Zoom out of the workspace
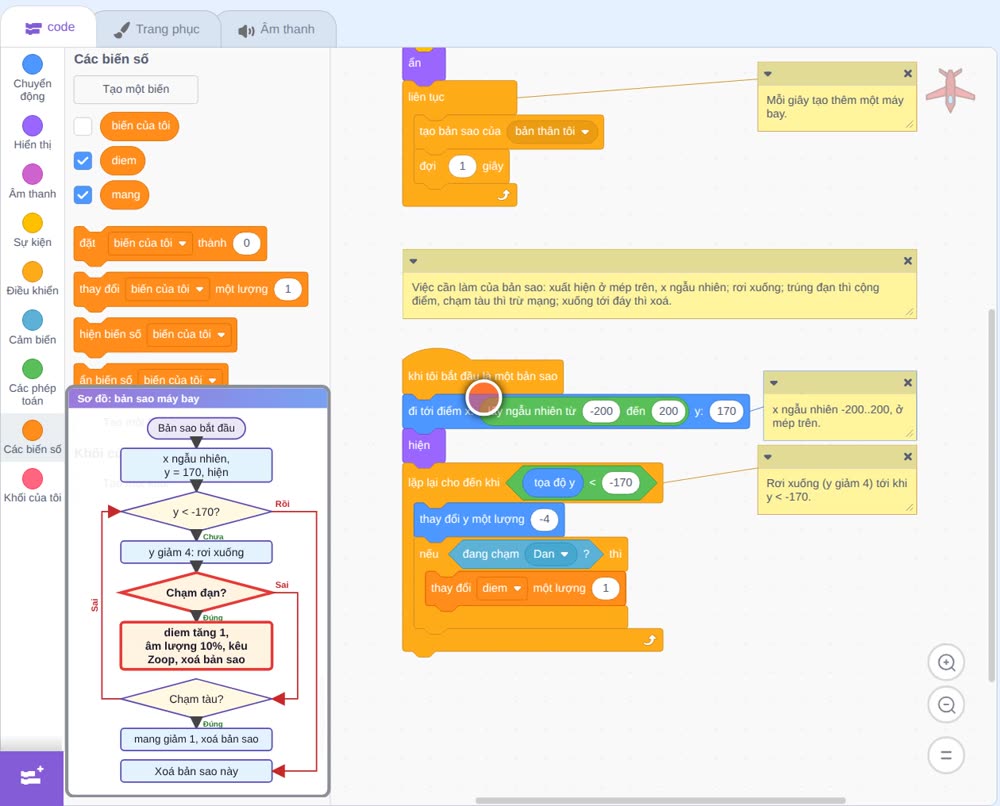The width and height of the screenshot is (1000, 806). 946,705
